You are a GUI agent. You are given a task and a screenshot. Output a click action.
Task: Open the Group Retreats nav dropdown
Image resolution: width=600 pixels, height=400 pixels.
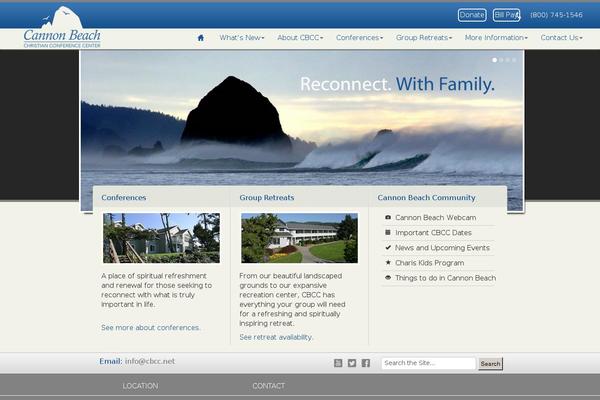click(424, 38)
